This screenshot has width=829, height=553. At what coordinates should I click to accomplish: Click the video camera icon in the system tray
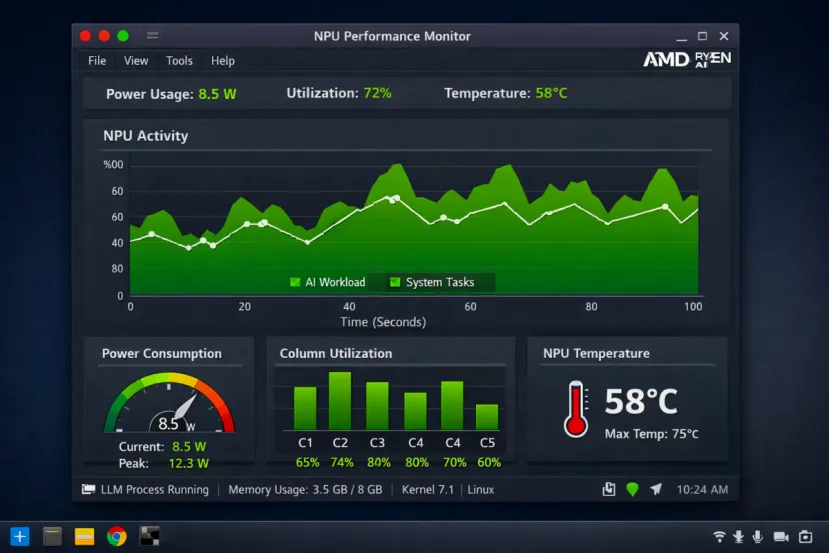tap(781, 537)
